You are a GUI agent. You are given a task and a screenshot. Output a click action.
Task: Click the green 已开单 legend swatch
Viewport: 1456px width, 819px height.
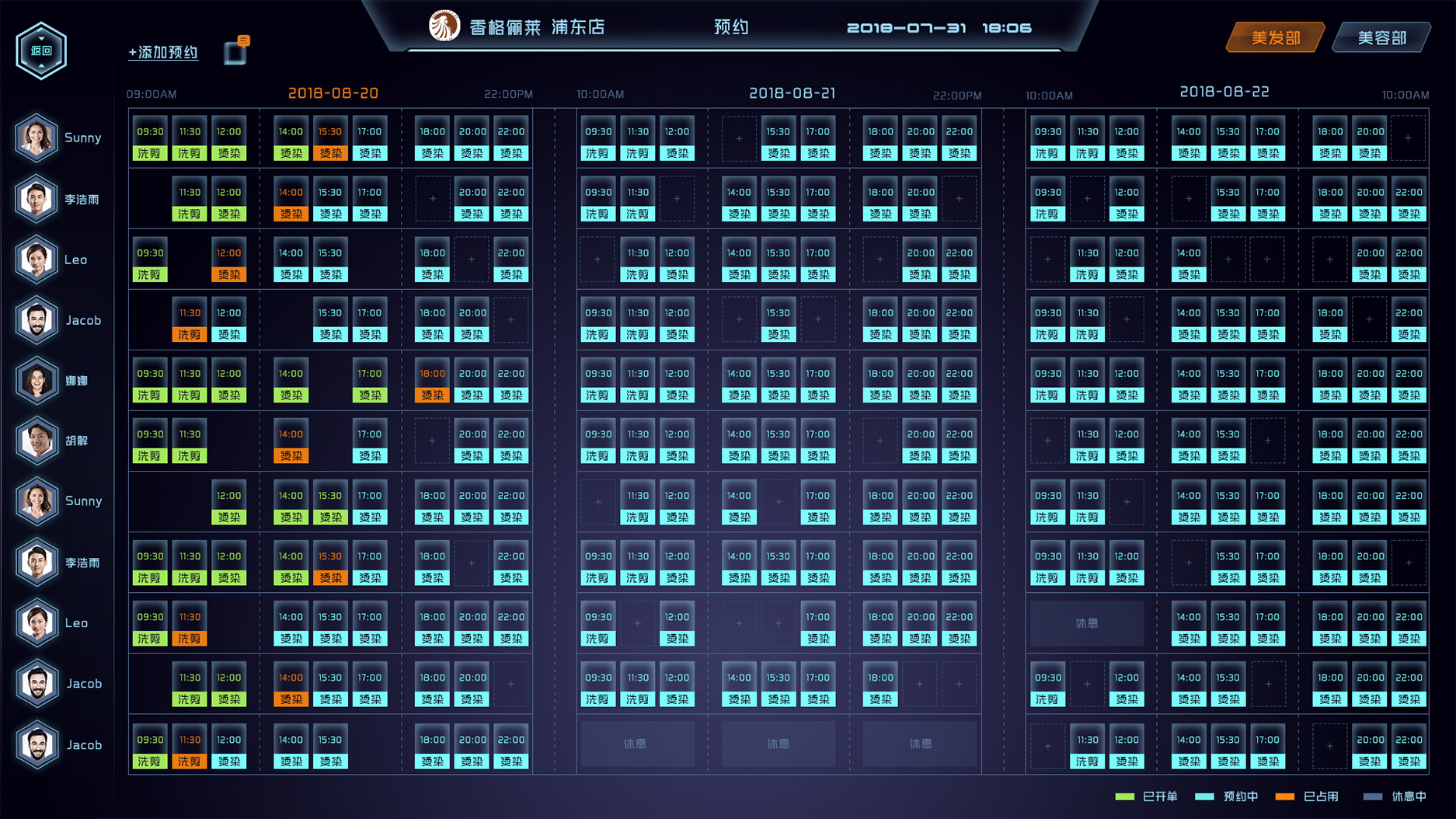click(x=1124, y=796)
